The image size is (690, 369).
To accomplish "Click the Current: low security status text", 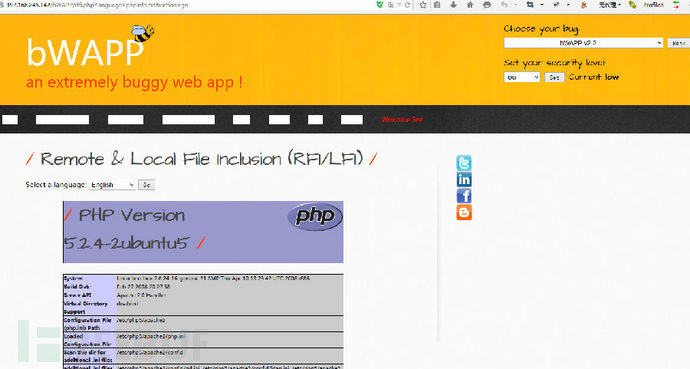I will click(x=594, y=77).
